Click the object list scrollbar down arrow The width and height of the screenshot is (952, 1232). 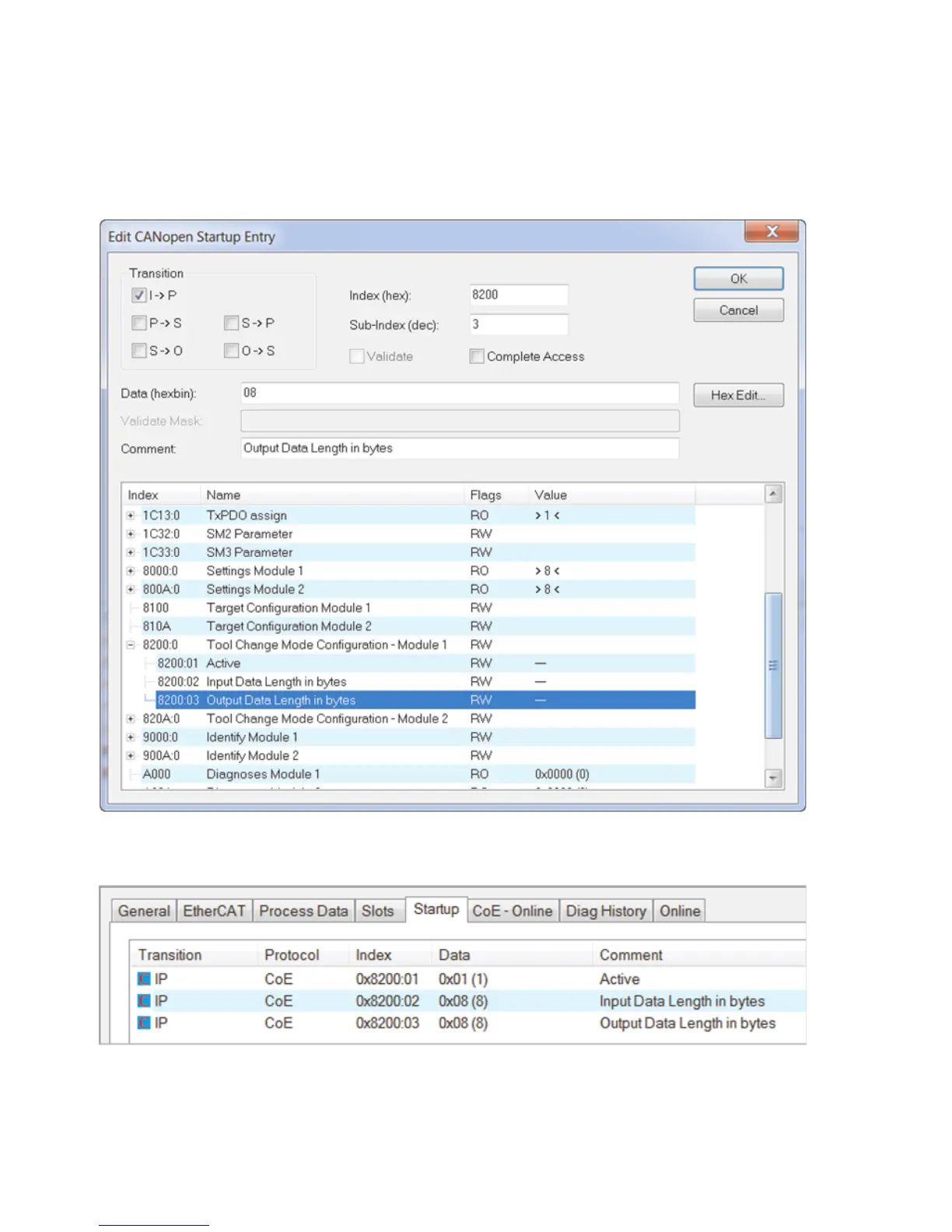click(x=773, y=778)
